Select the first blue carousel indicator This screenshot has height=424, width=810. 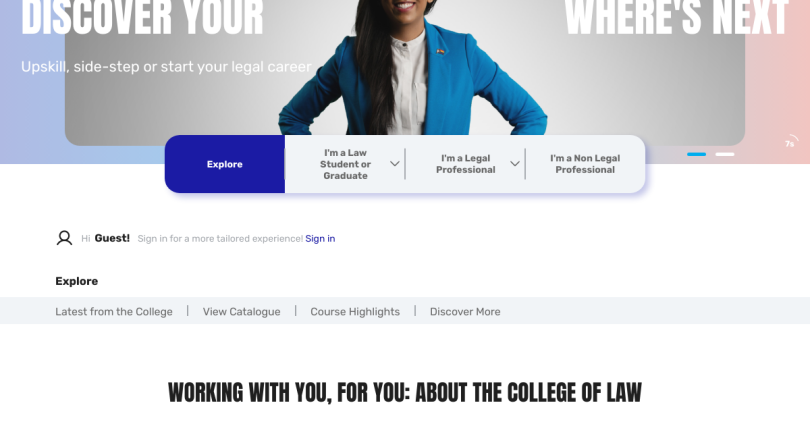(696, 154)
